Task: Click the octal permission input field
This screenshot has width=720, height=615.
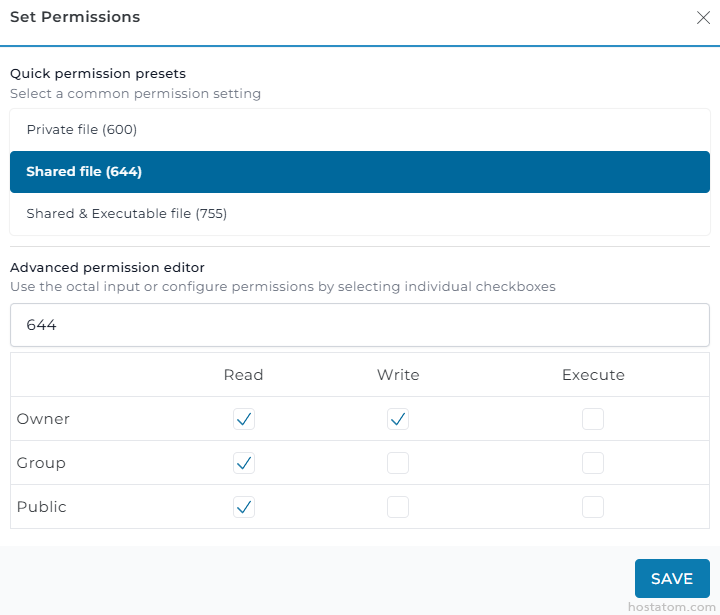Action: tap(359, 325)
